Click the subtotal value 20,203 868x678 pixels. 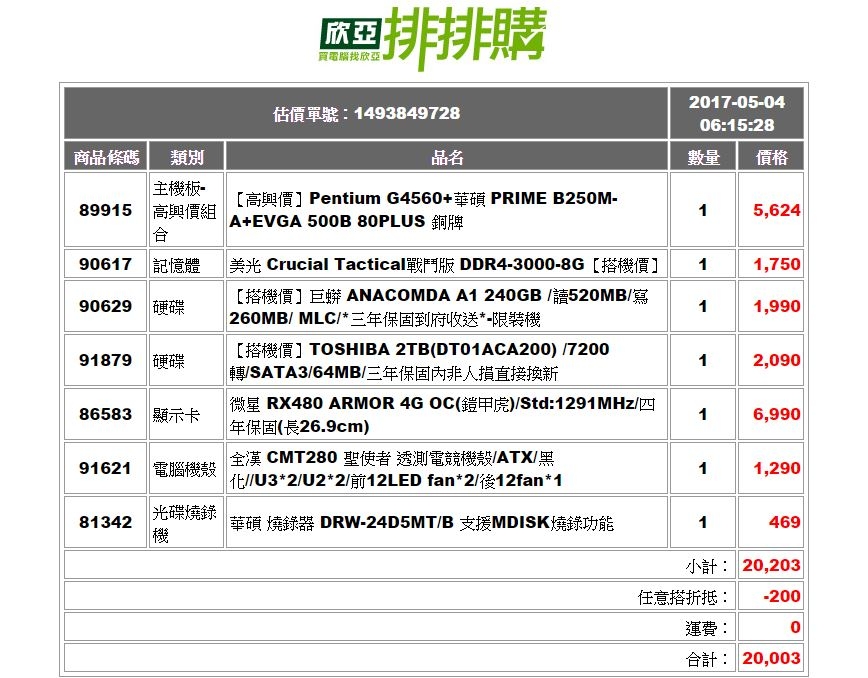tap(771, 565)
